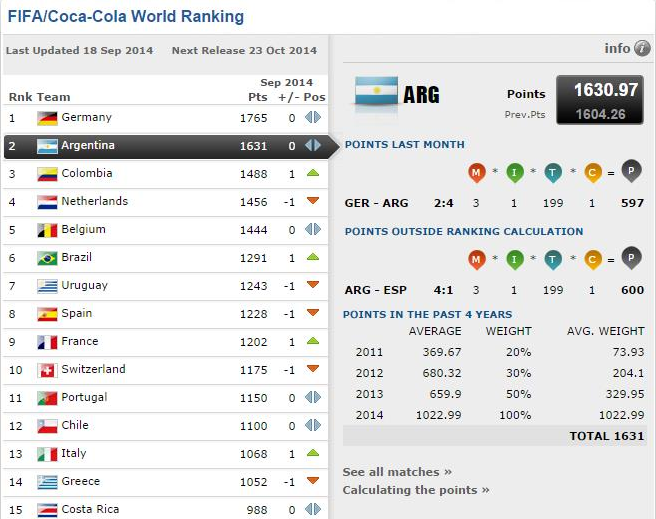Screen dimensions: 656x519
Task: Click Greece's down-arrow position indicator
Action: click(313, 481)
